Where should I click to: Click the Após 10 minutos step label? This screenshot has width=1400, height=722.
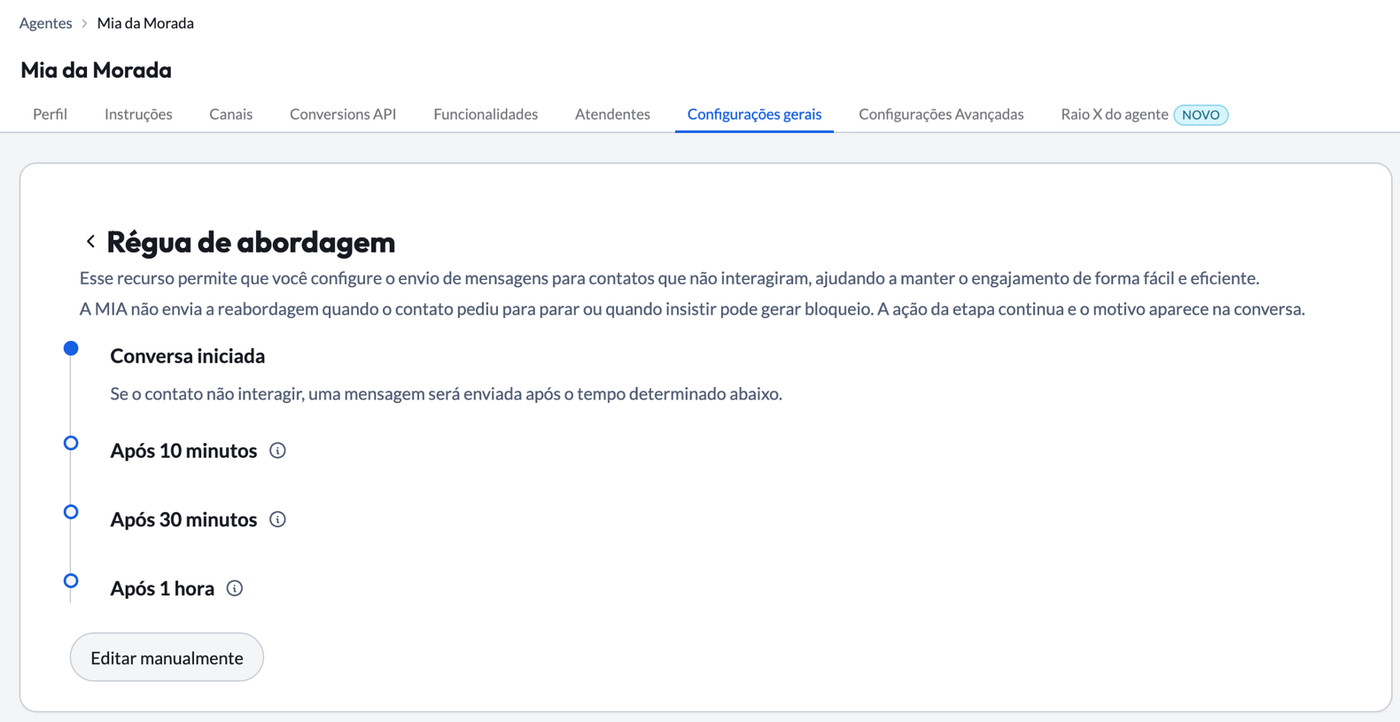[184, 451]
